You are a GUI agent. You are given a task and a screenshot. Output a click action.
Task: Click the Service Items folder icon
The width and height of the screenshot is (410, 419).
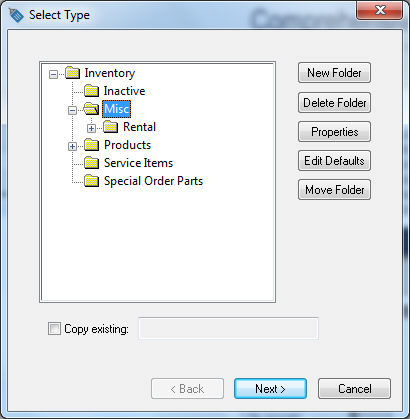91,163
